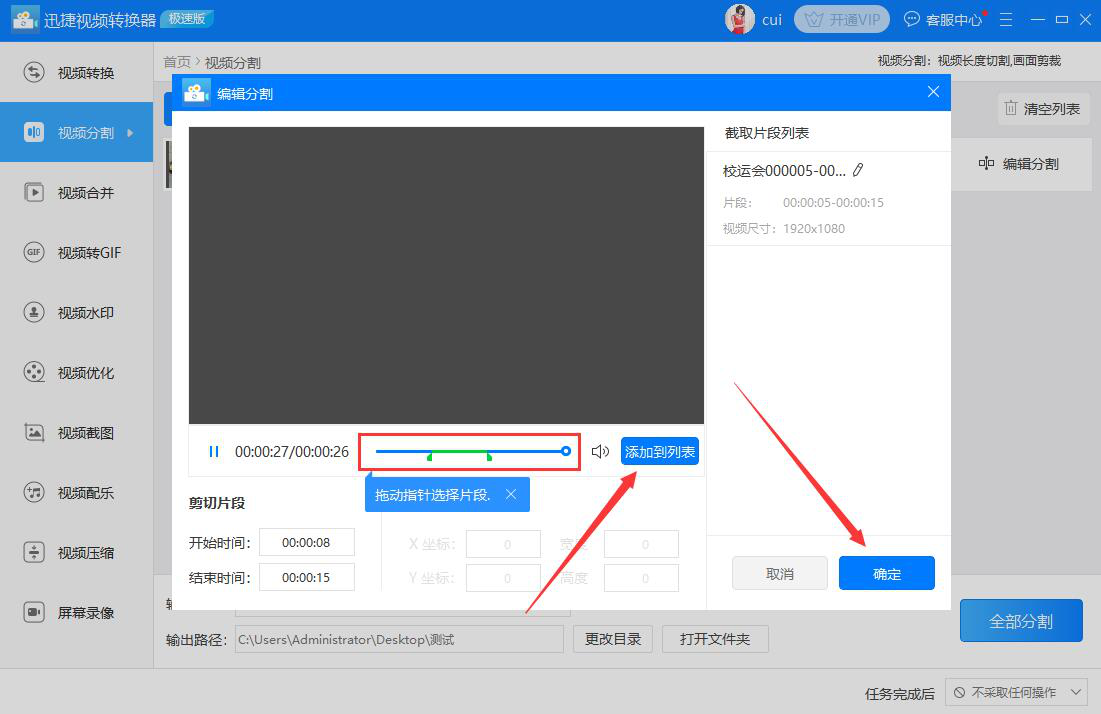Click 确定 to confirm split
Screen dimensions: 1101x714
click(886, 574)
